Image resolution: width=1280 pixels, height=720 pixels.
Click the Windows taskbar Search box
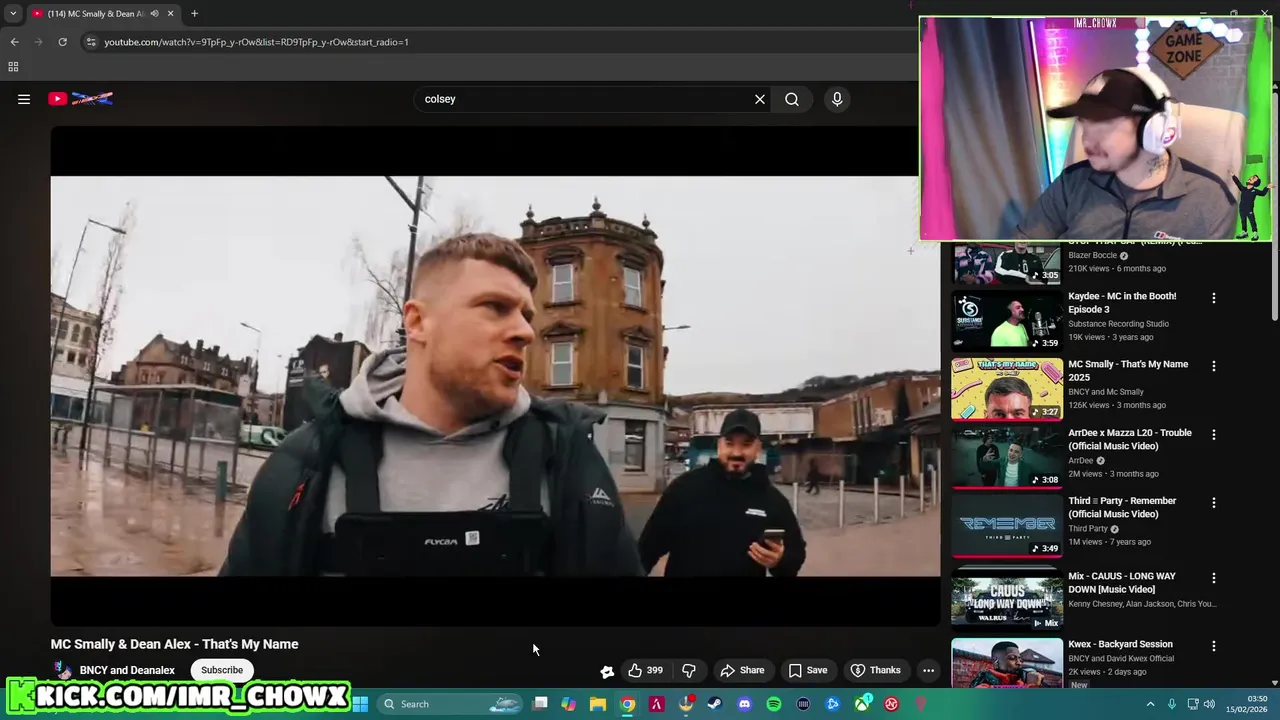click(x=451, y=704)
